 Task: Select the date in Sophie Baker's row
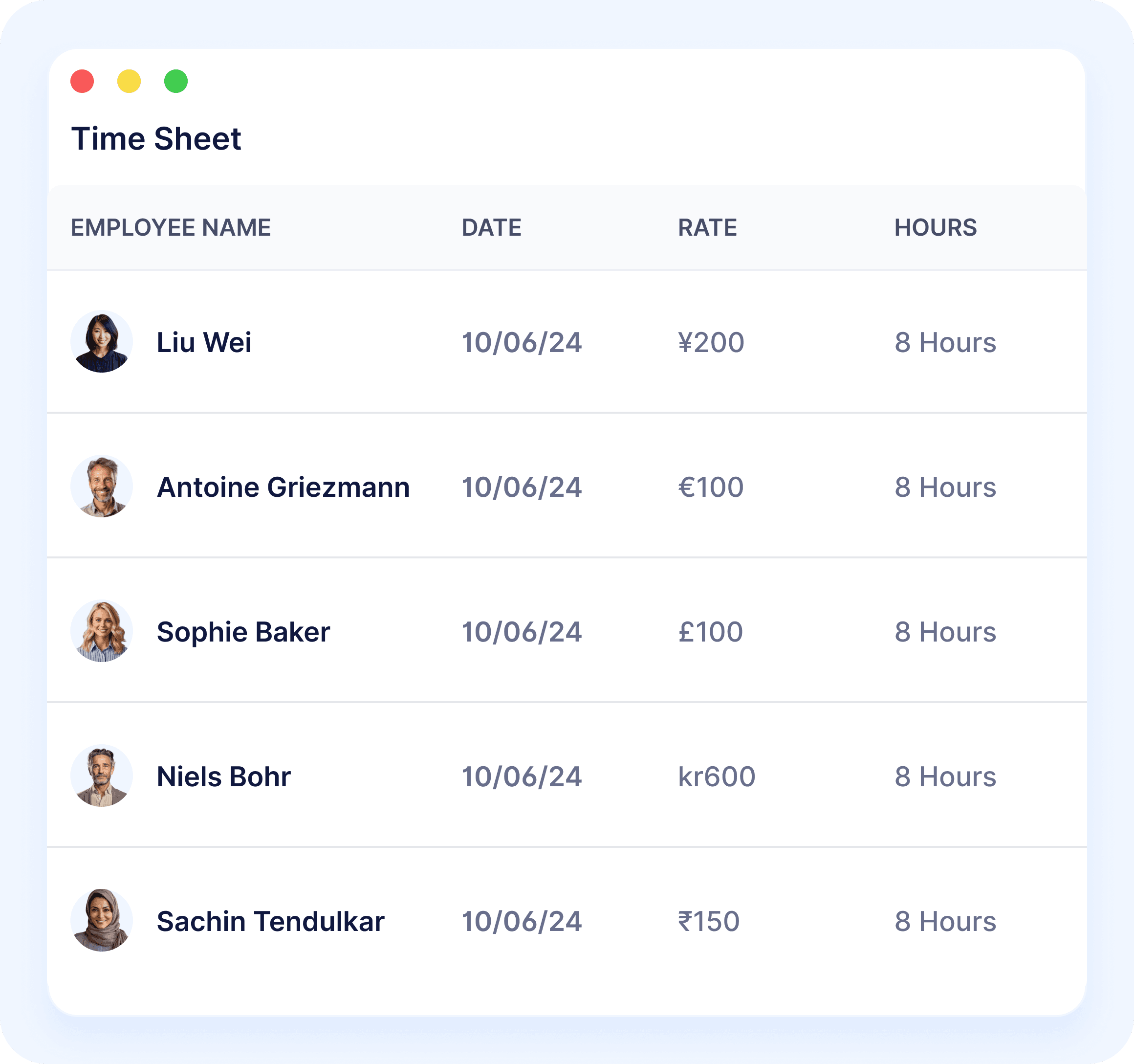pos(522,632)
